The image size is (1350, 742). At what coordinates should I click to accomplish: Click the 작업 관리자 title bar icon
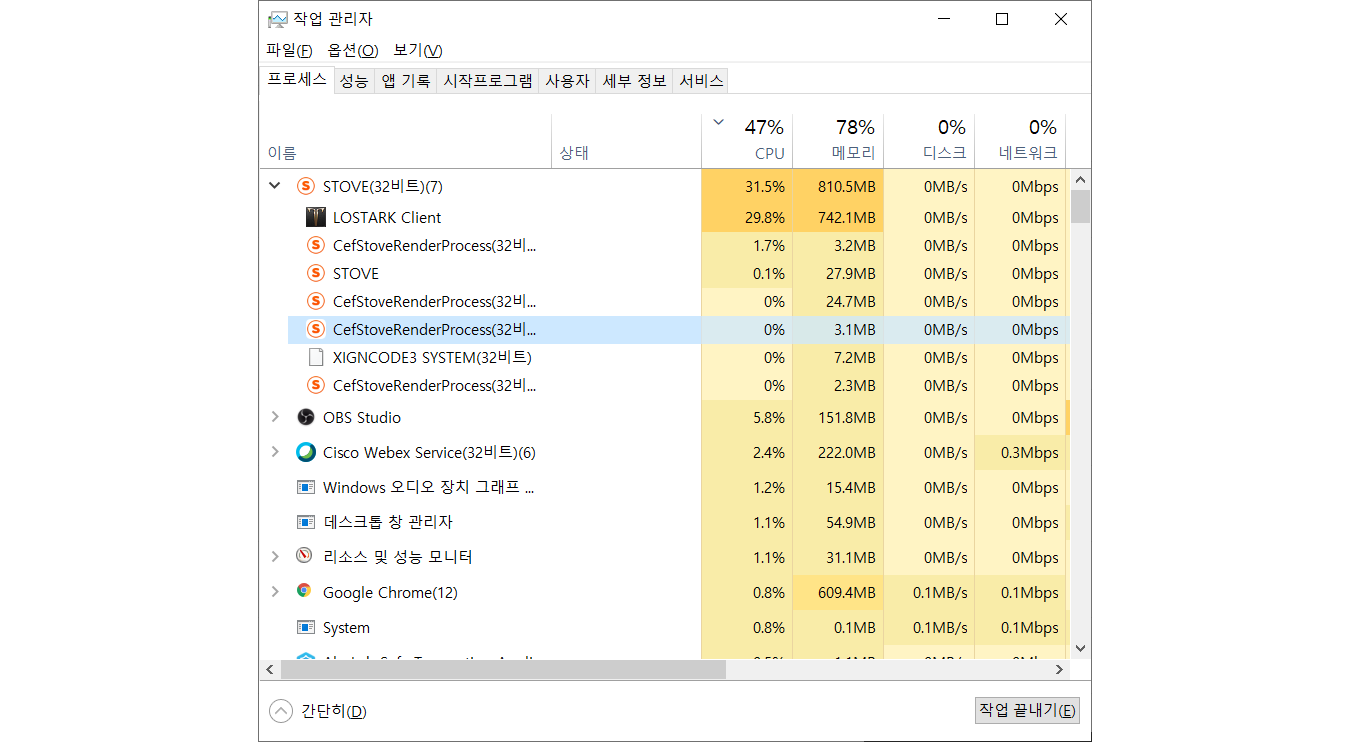[277, 19]
